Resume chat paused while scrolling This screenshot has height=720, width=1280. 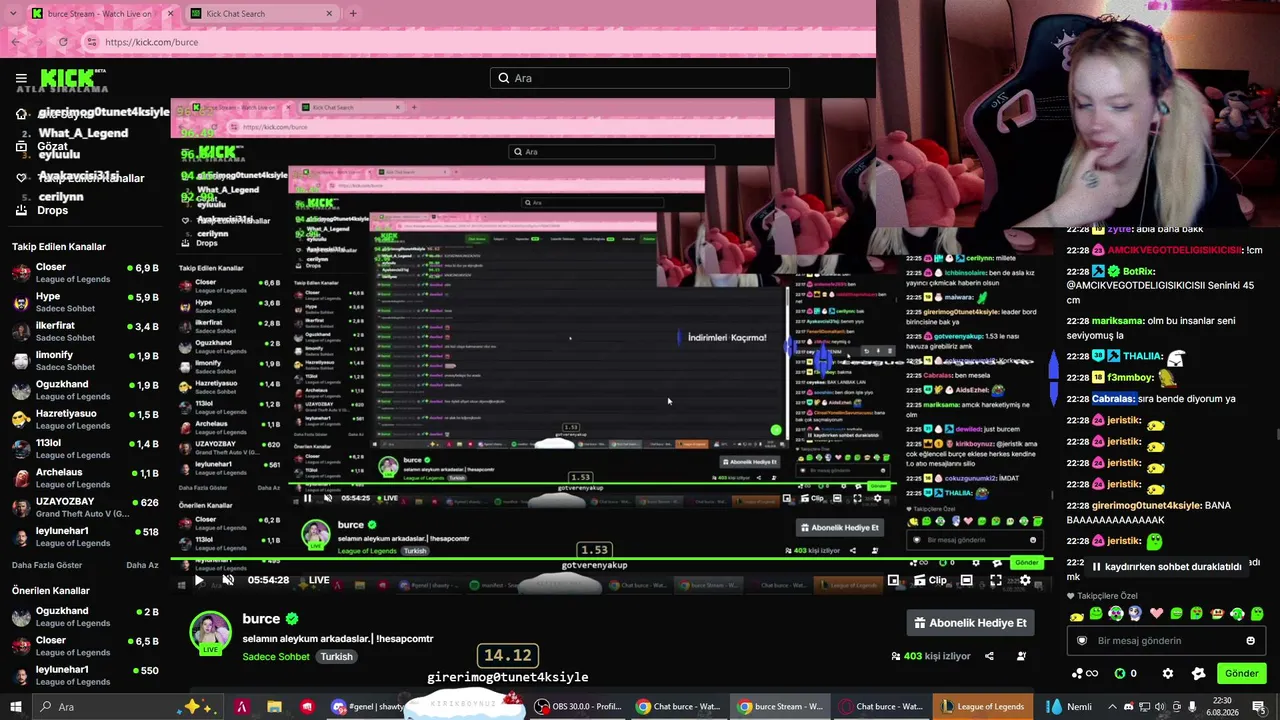pos(1166,567)
